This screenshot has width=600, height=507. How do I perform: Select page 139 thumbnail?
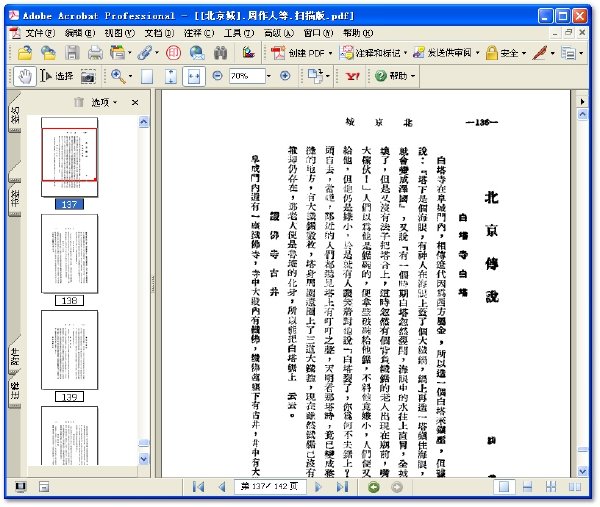[69, 350]
